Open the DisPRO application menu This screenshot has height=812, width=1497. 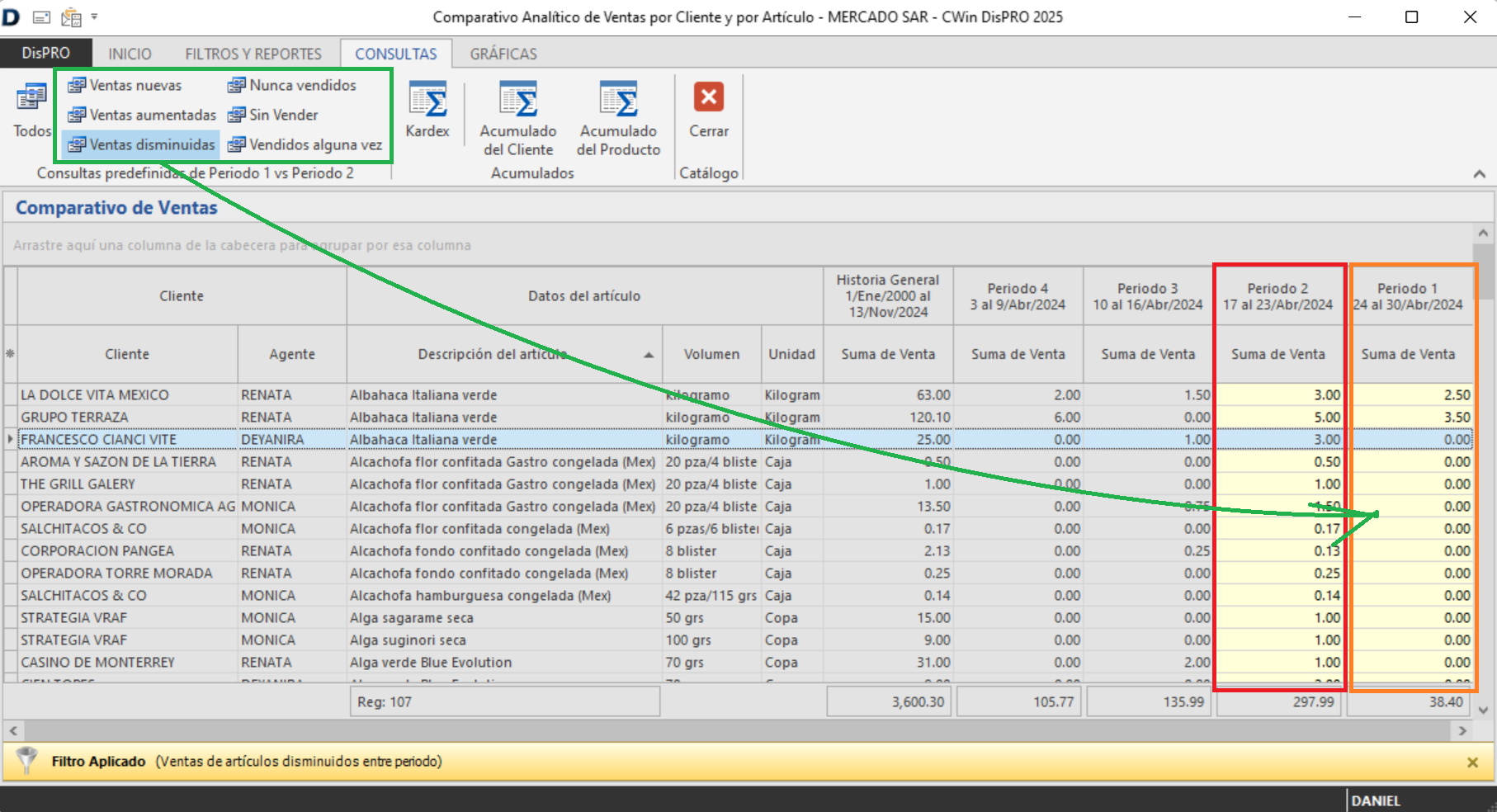pos(46,53)
